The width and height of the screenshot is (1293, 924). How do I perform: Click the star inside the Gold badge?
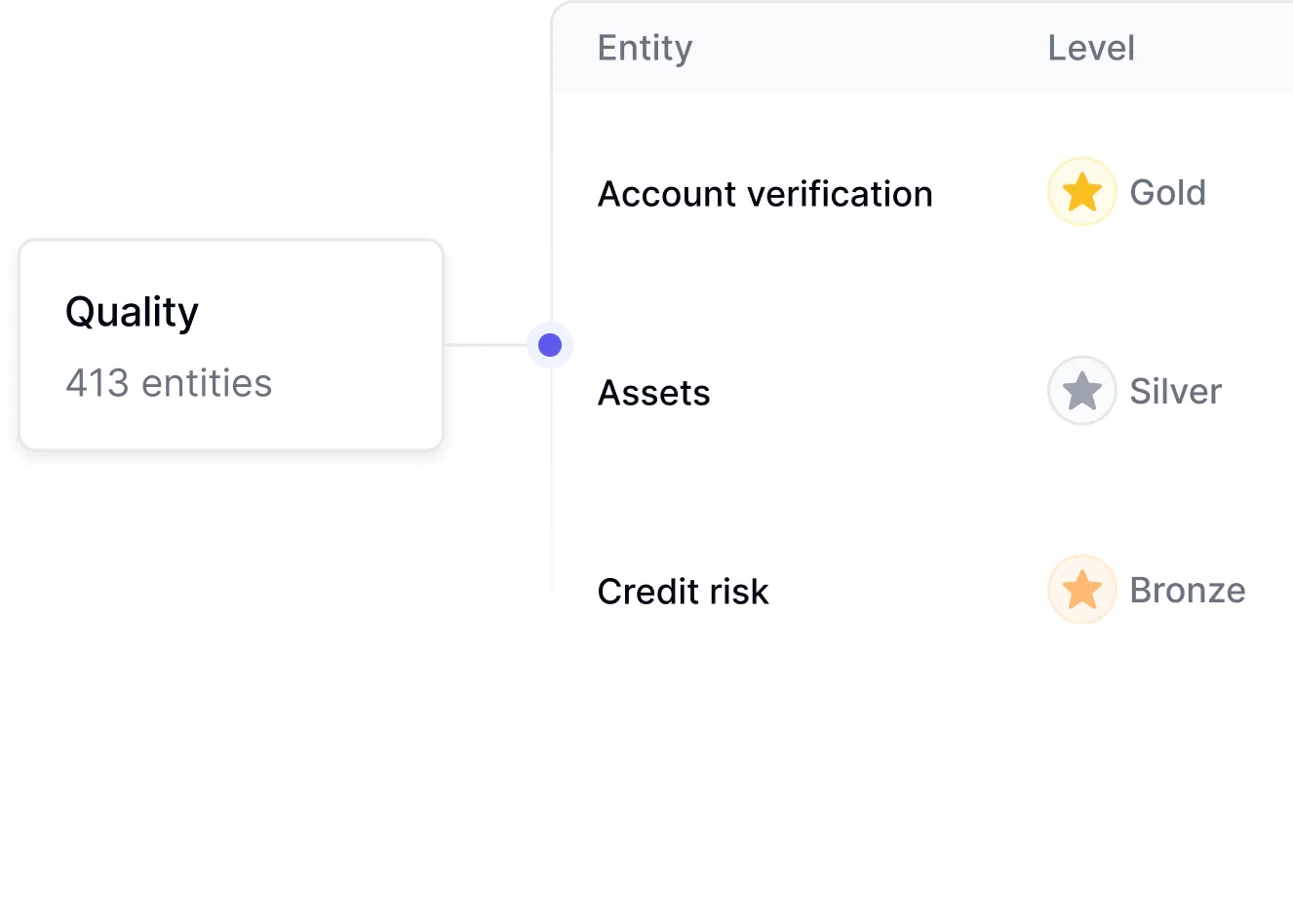click(x=1081, y=192)
